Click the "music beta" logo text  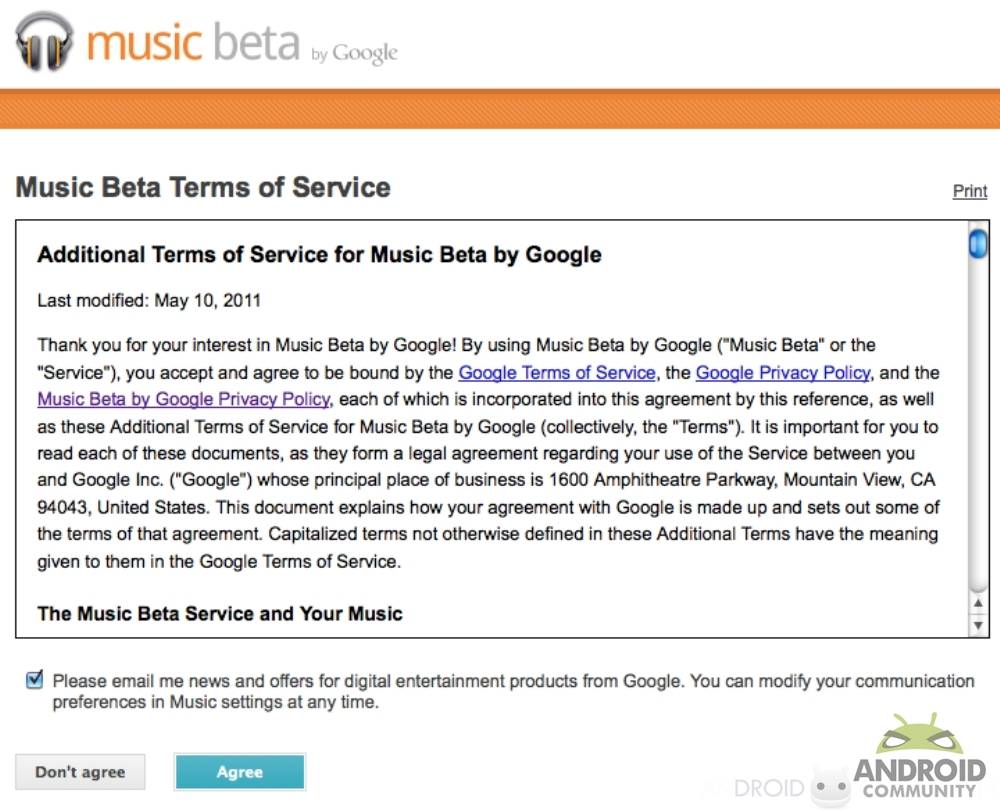click(x=192, y=43)
